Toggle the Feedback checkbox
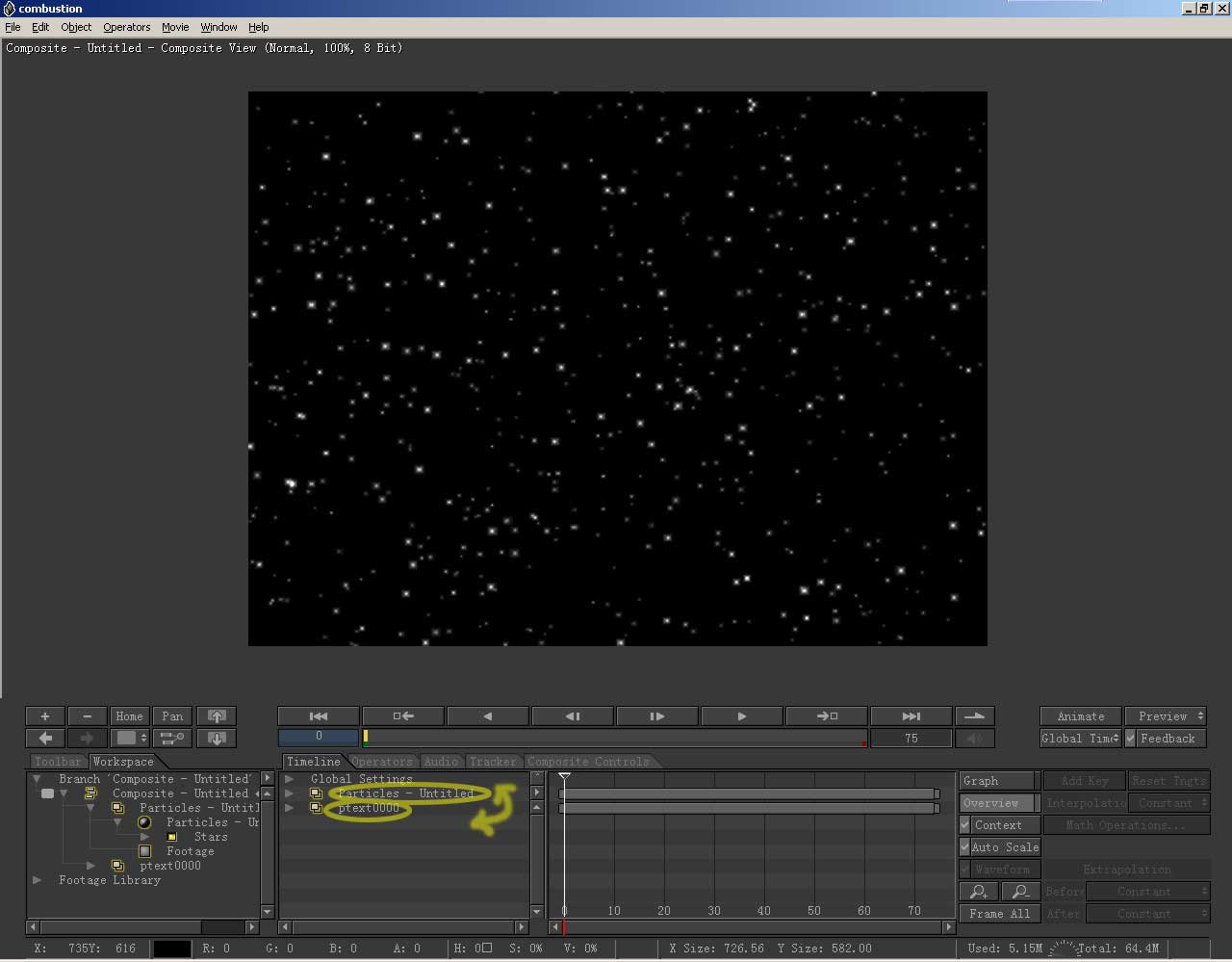The height and width of the screenshot is (962, 1232). (x=1132, y=739)
